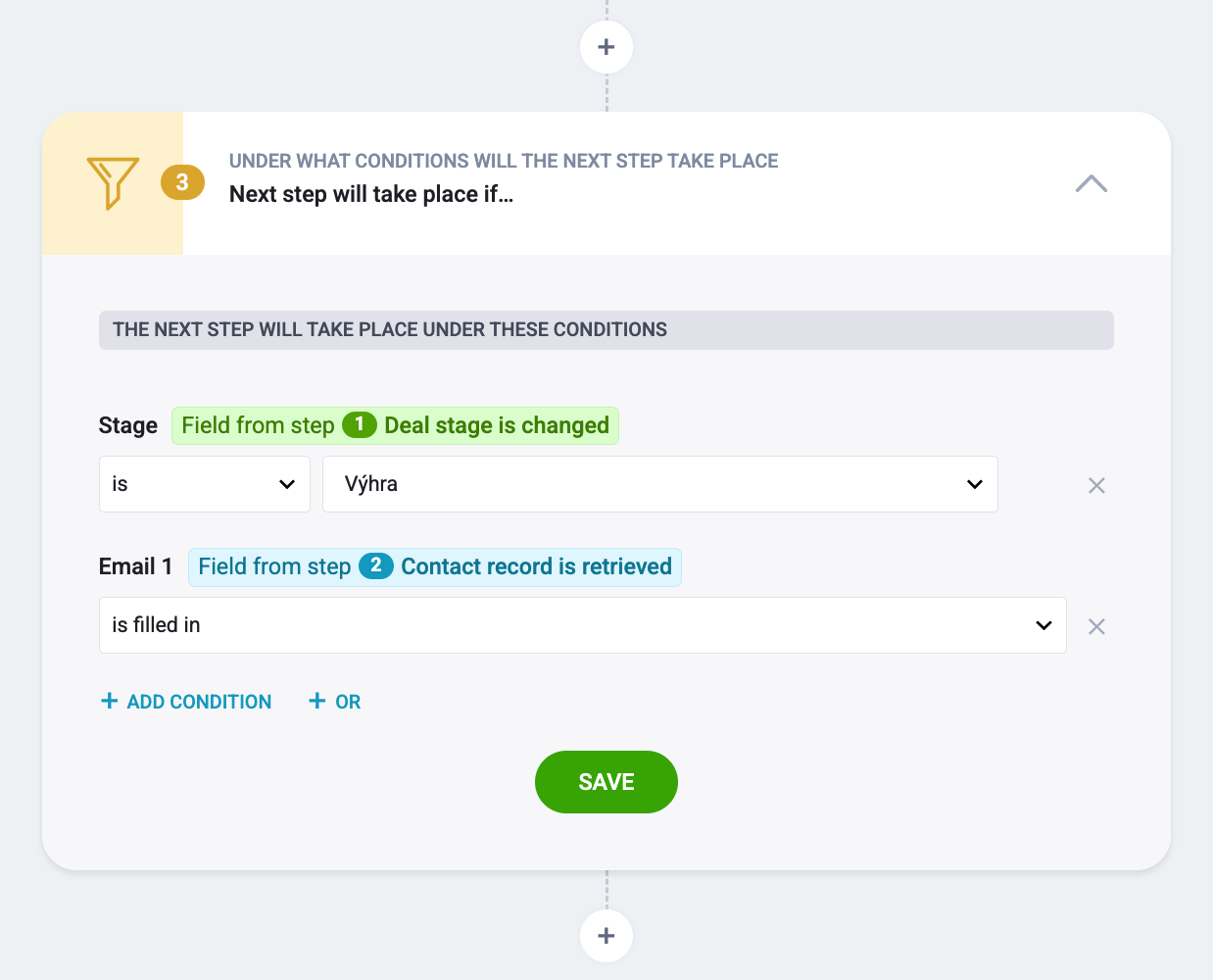
Task: Open the Výhra stage value dropdown
Action: (x=660, y=484)
